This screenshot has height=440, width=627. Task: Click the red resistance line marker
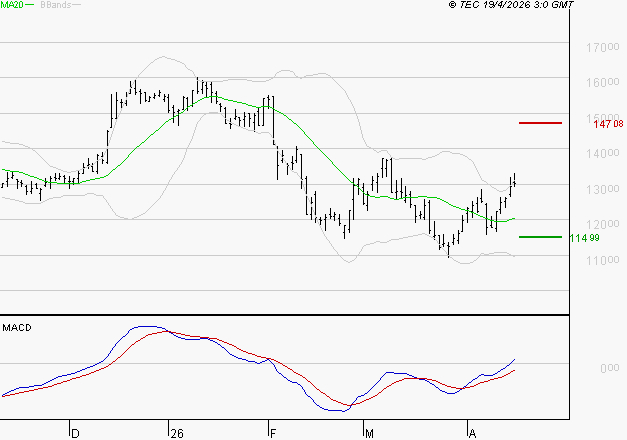click(x=541, y=123)
